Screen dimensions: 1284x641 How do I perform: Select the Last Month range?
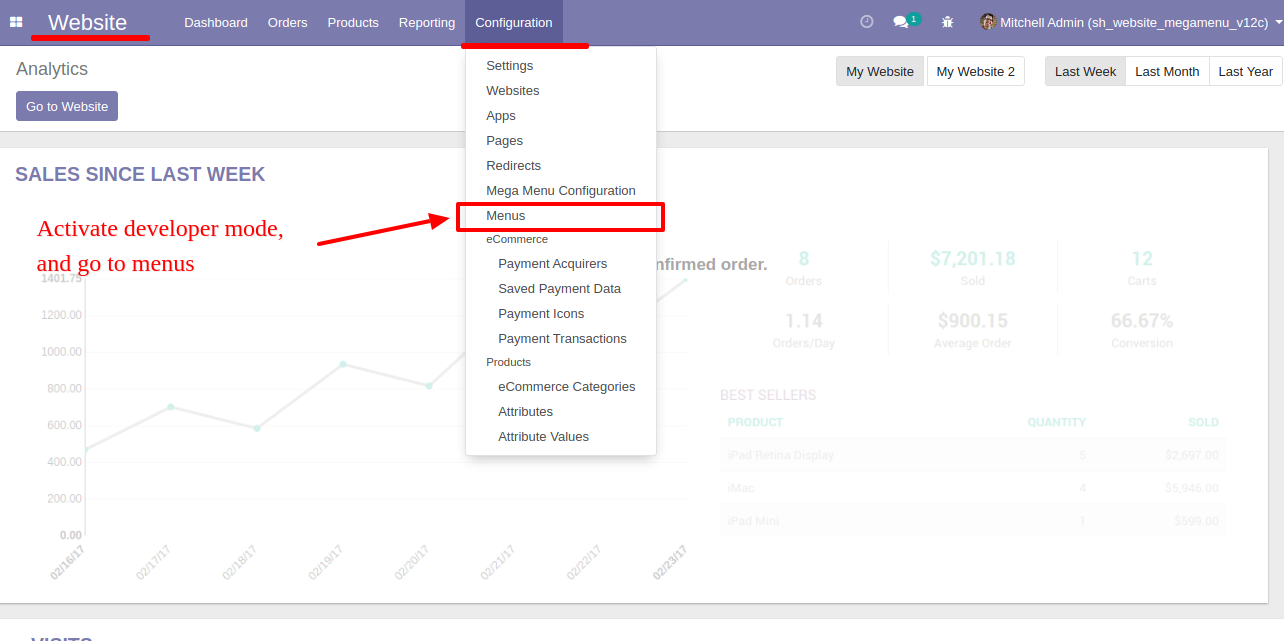click(1167, 71)
